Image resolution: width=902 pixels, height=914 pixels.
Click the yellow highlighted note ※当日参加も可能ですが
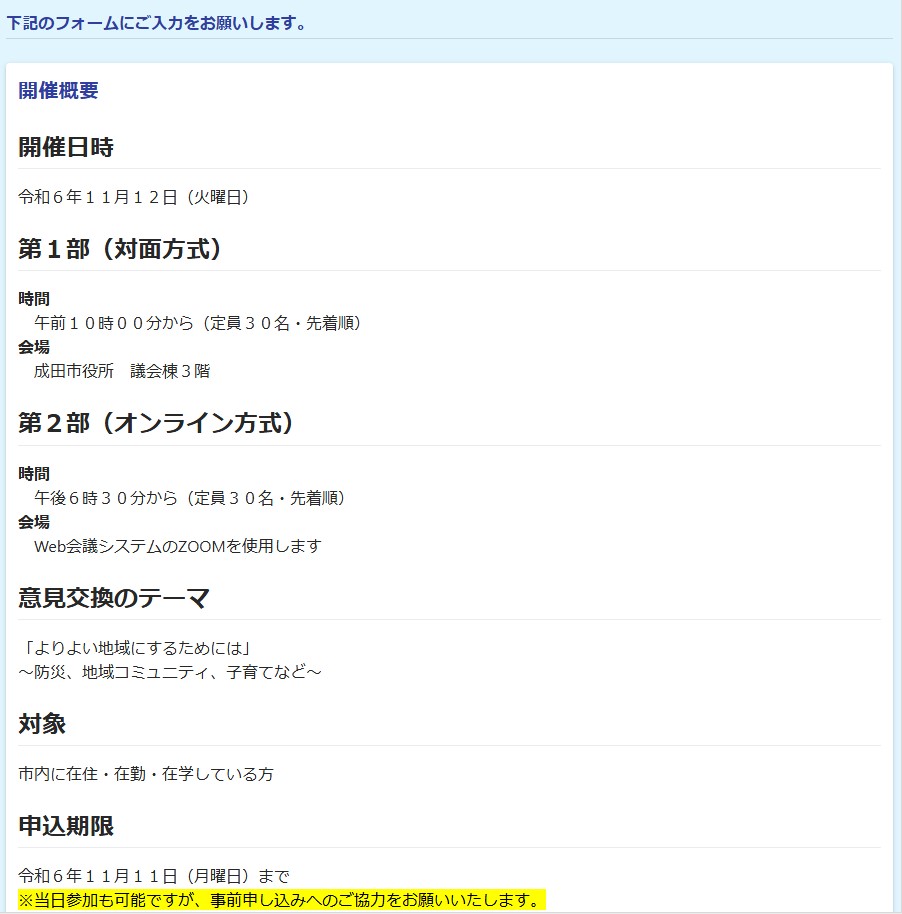(x=282, y=900)
